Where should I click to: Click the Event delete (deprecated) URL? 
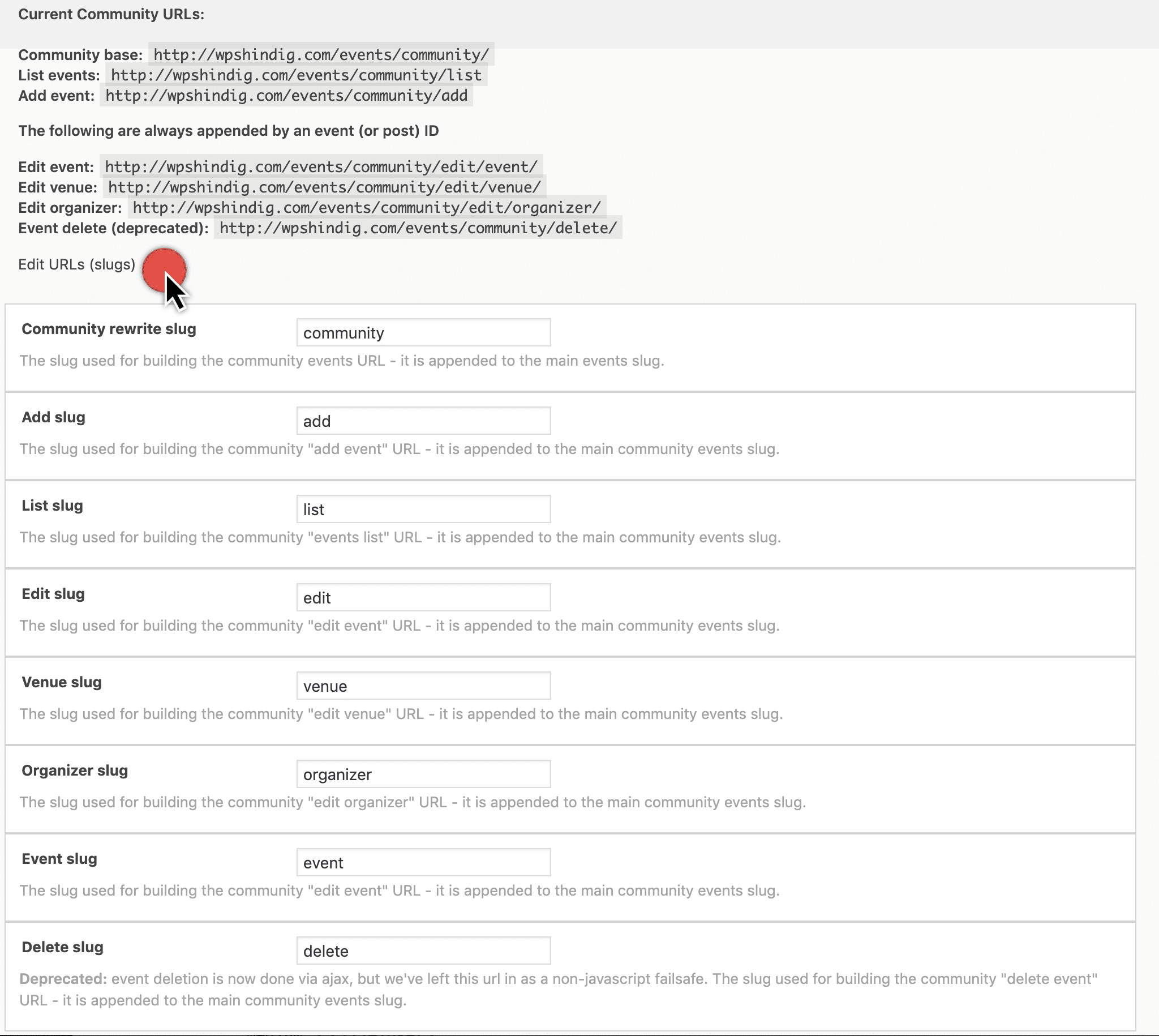coord(418,228)
